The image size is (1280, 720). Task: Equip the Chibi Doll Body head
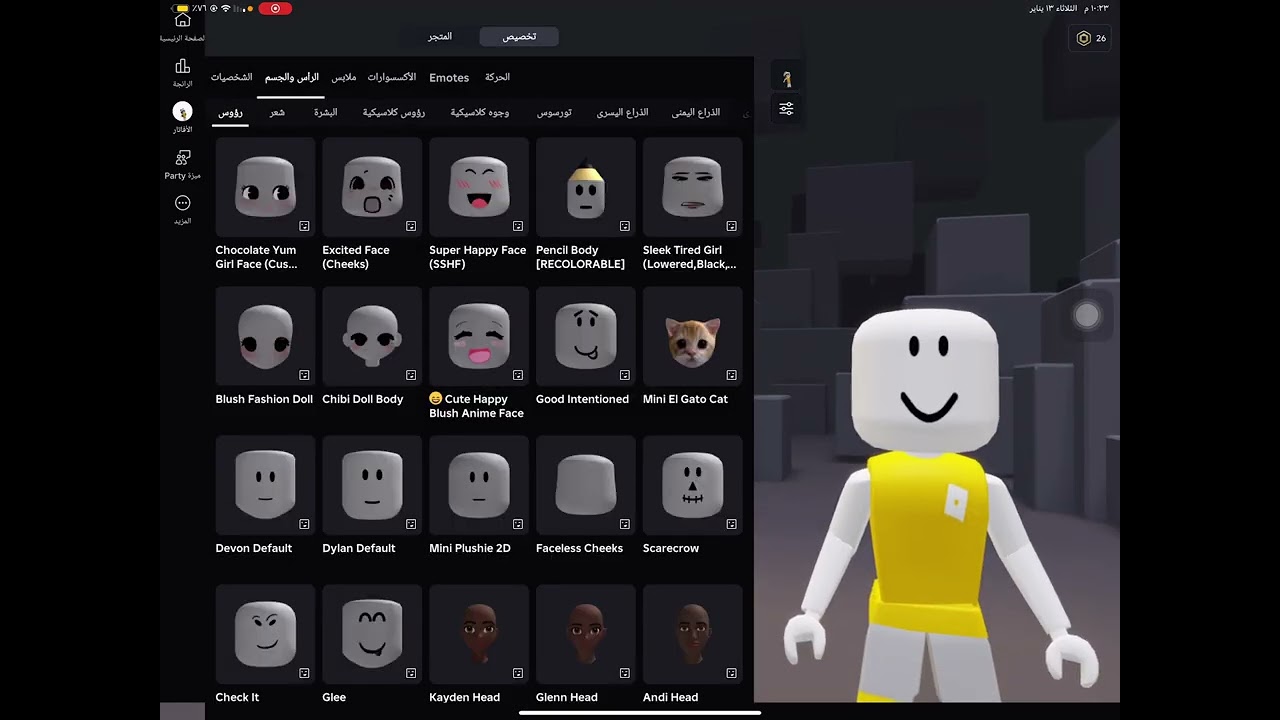click(372, 336)
